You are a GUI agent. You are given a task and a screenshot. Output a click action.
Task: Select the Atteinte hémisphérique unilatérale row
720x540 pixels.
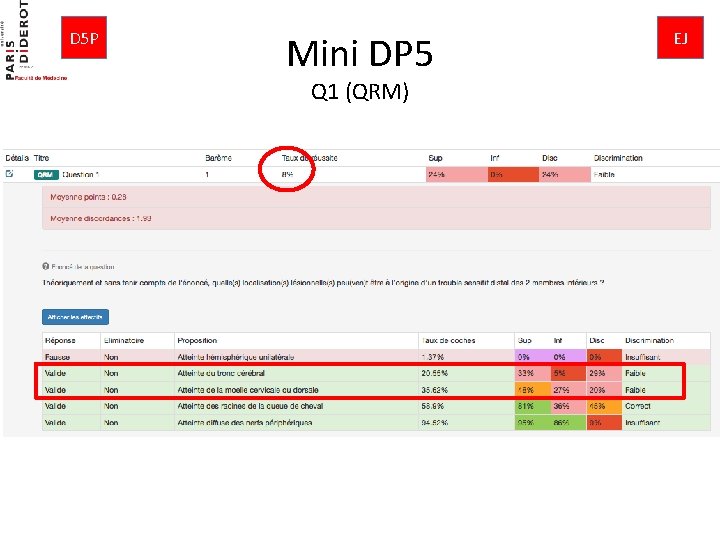pos(376,357)
